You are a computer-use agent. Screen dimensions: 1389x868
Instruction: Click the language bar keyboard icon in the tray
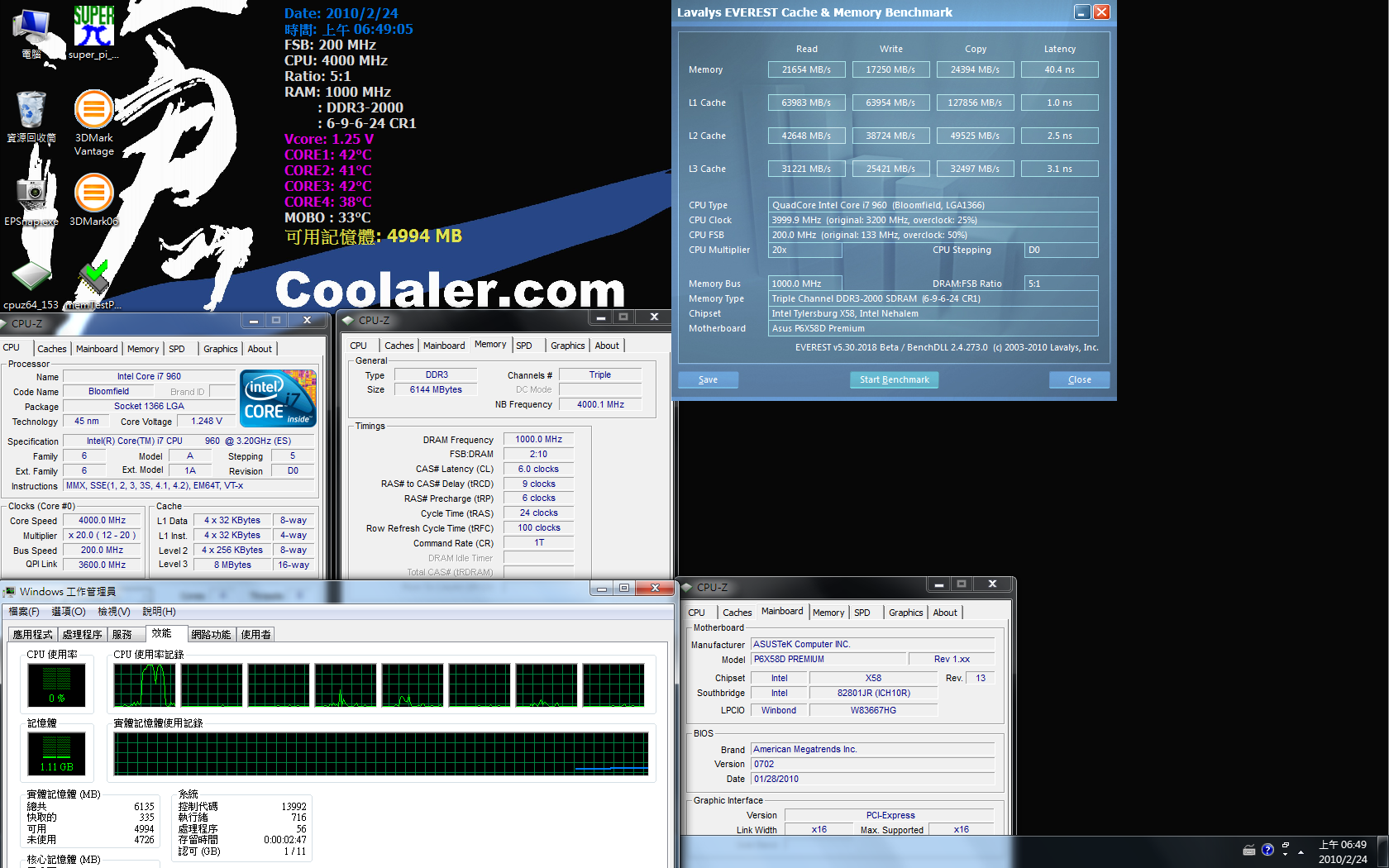[1248, 850]
